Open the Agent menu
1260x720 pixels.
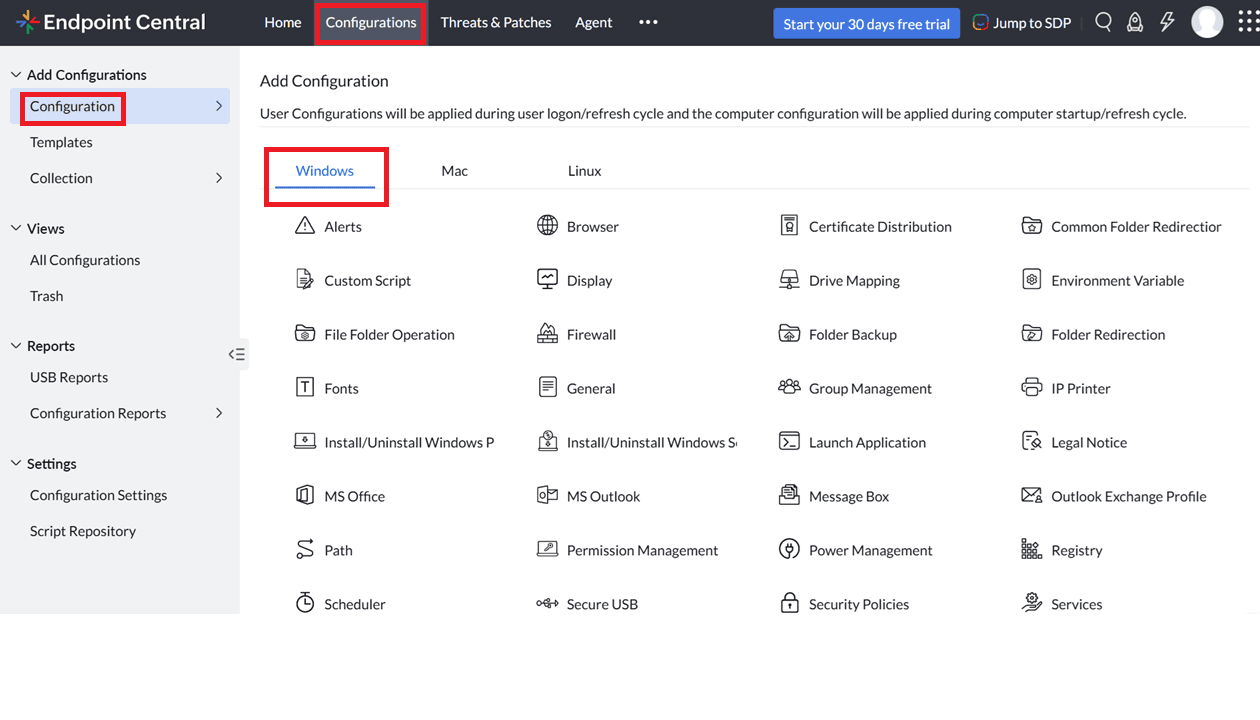point(594,22)
